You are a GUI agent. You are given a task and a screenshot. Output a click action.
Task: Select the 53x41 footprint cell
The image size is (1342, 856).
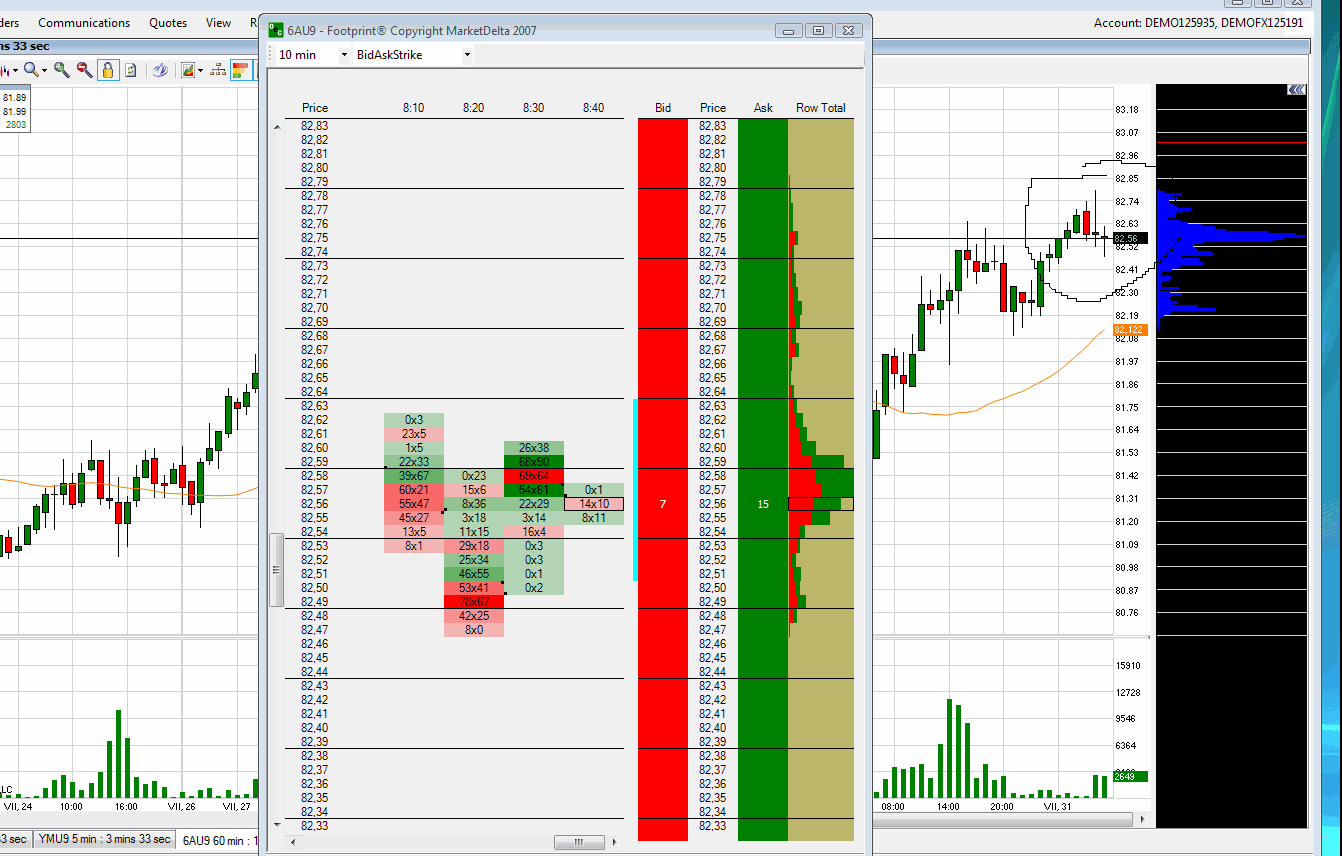(473, 588)
